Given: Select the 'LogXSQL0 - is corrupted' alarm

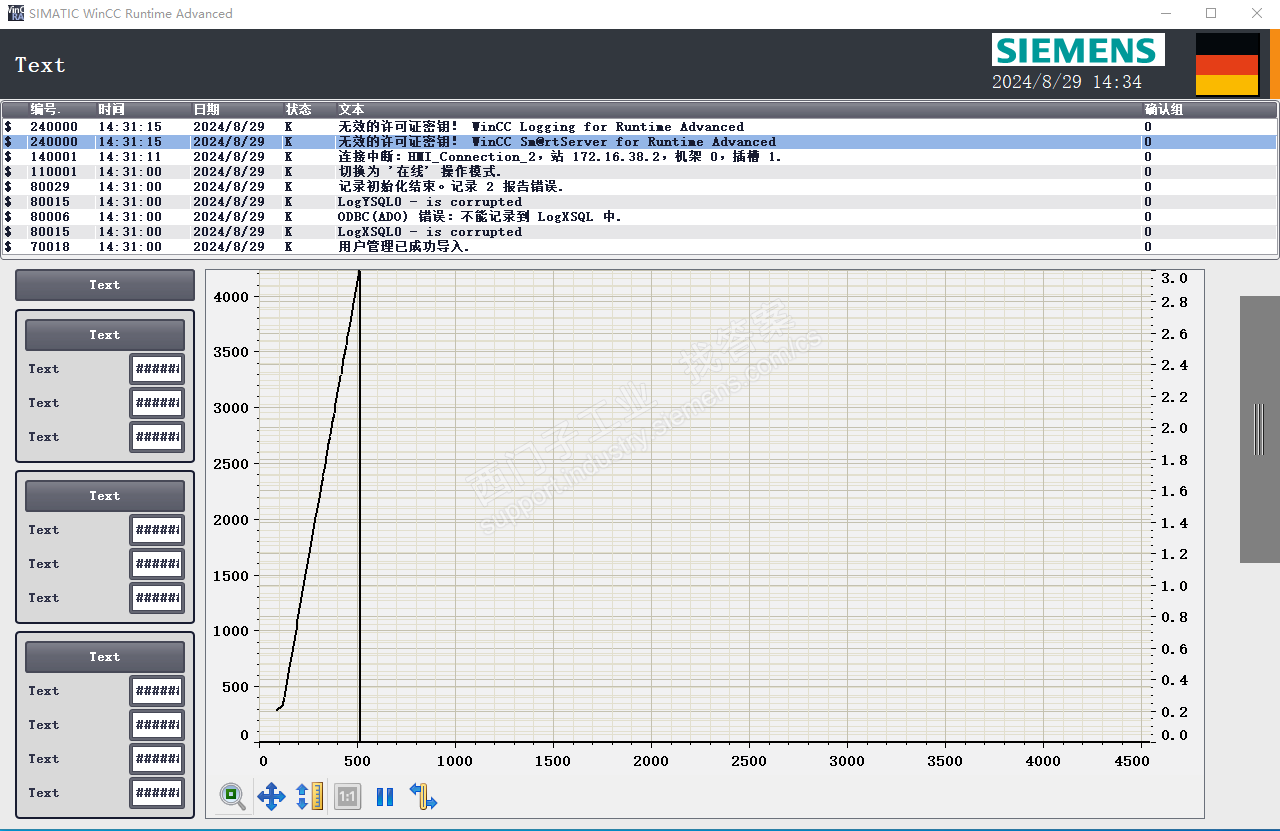Looking at the screenshot, I should (x=640, y=232).
